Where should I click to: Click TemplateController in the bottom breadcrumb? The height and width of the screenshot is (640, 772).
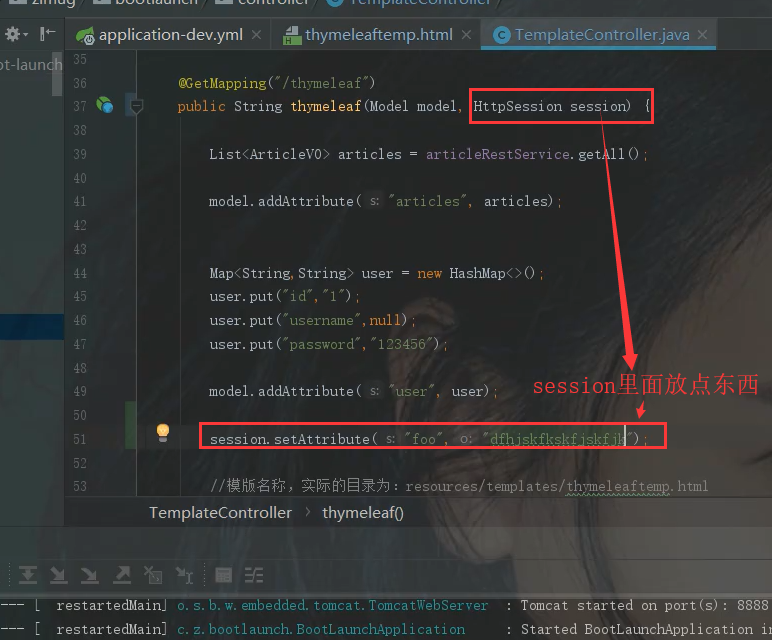tap(220, 513)
